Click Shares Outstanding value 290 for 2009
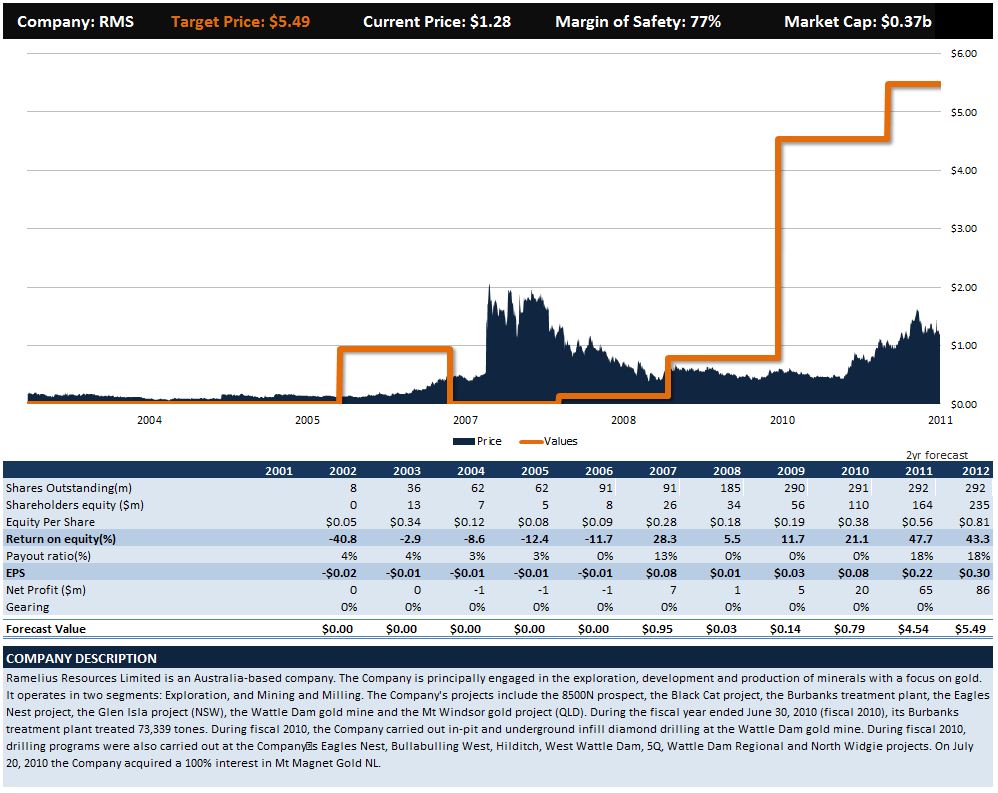This screenshot has height=793, width=998. [x=794, y=488]
